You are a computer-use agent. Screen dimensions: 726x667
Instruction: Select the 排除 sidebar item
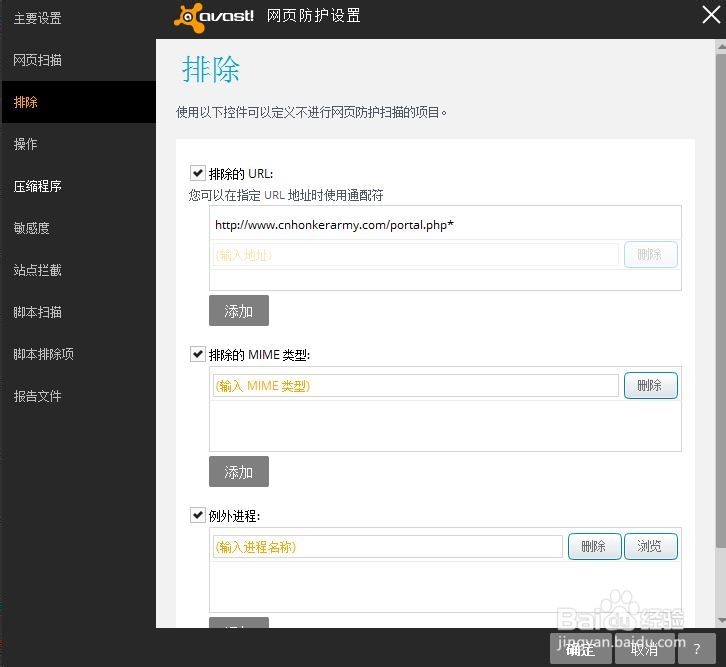point(79,102)
